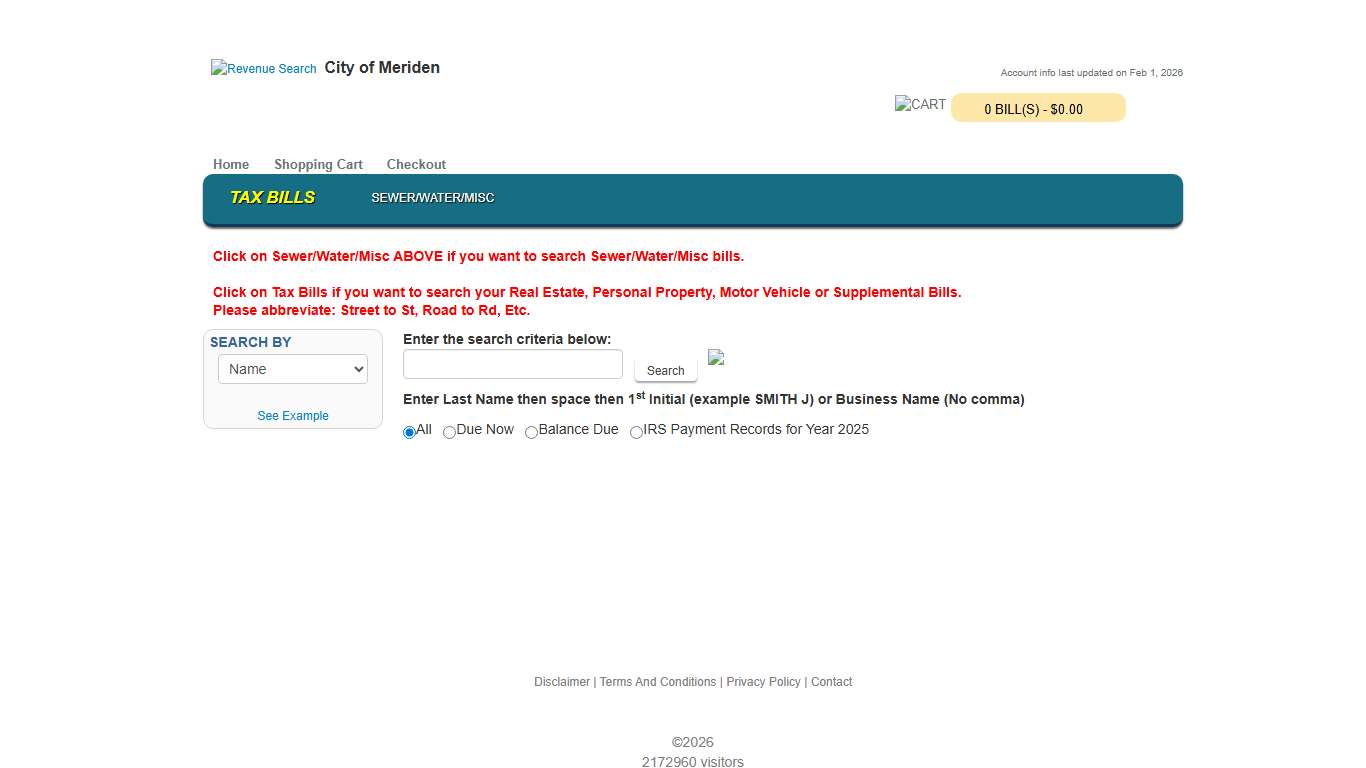
Task: Click the Revenue Search logo
Action: click(x=263, y=68)
